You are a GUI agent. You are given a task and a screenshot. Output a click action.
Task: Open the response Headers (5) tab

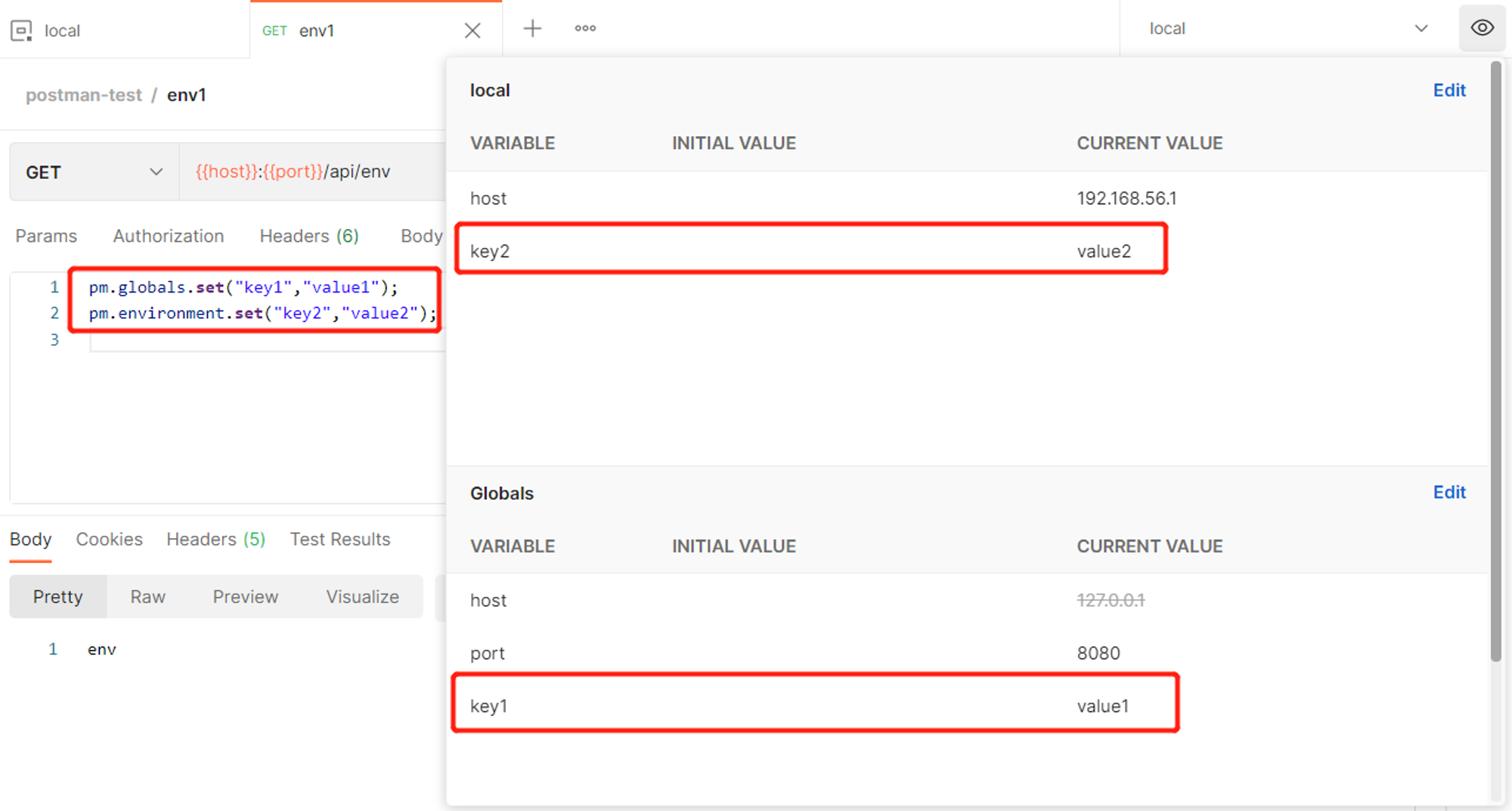[216, 540]
